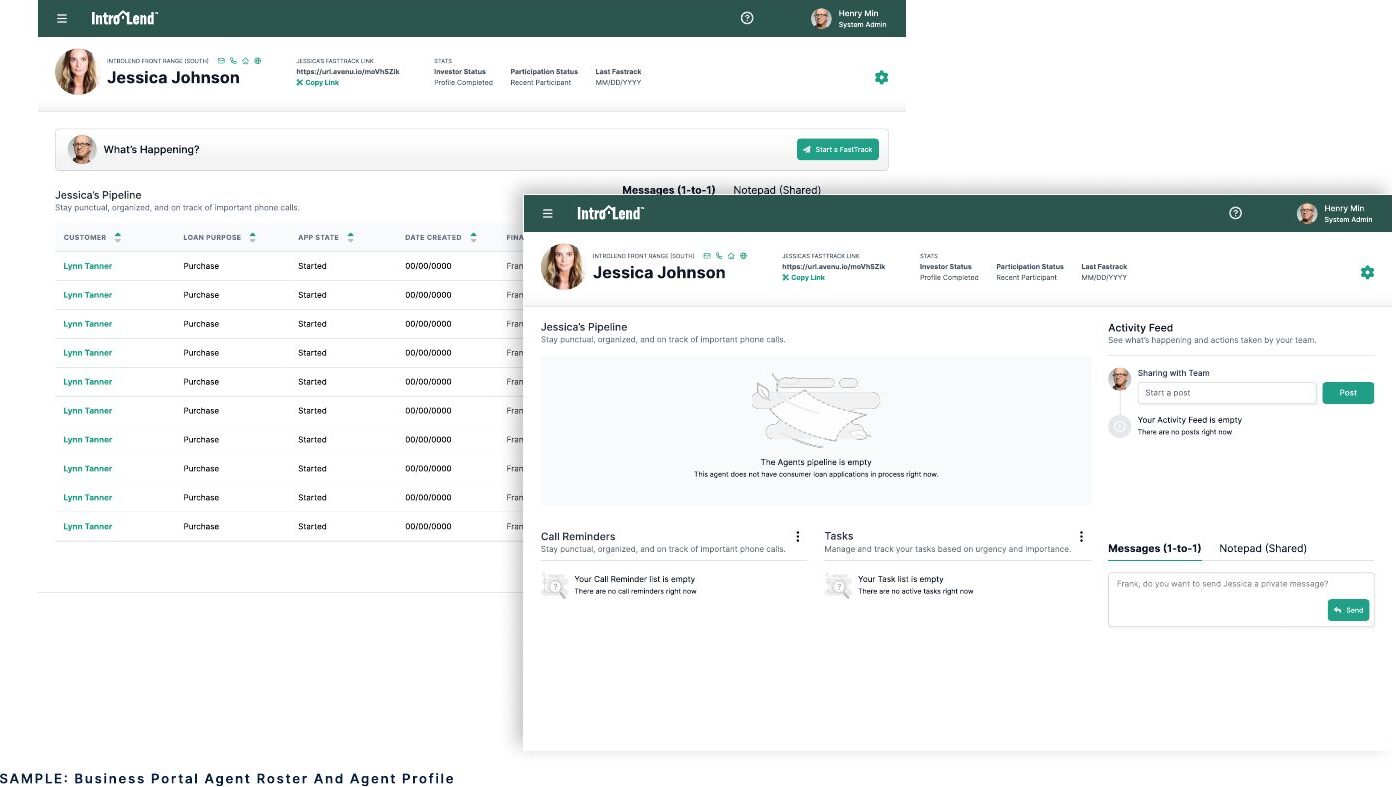The image size is (1392, 787).
Task: Click the Start a FastTrack button
Action: coord(838,149)
